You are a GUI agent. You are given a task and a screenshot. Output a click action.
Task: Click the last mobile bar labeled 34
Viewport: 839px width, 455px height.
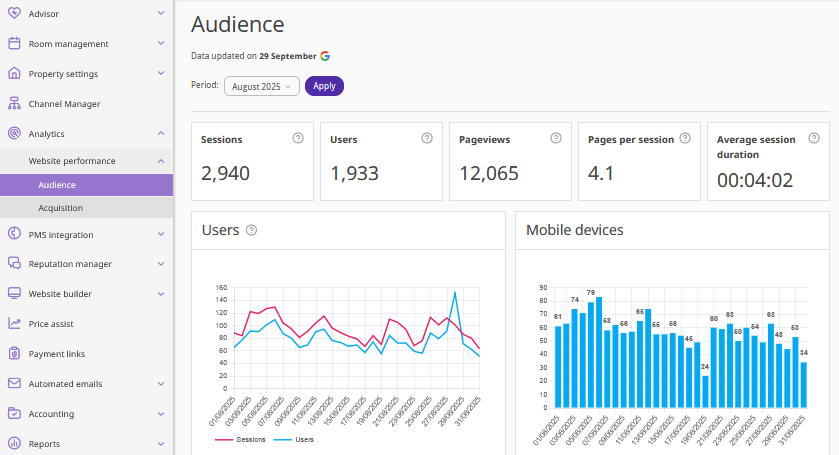click(x=804, y=385)
